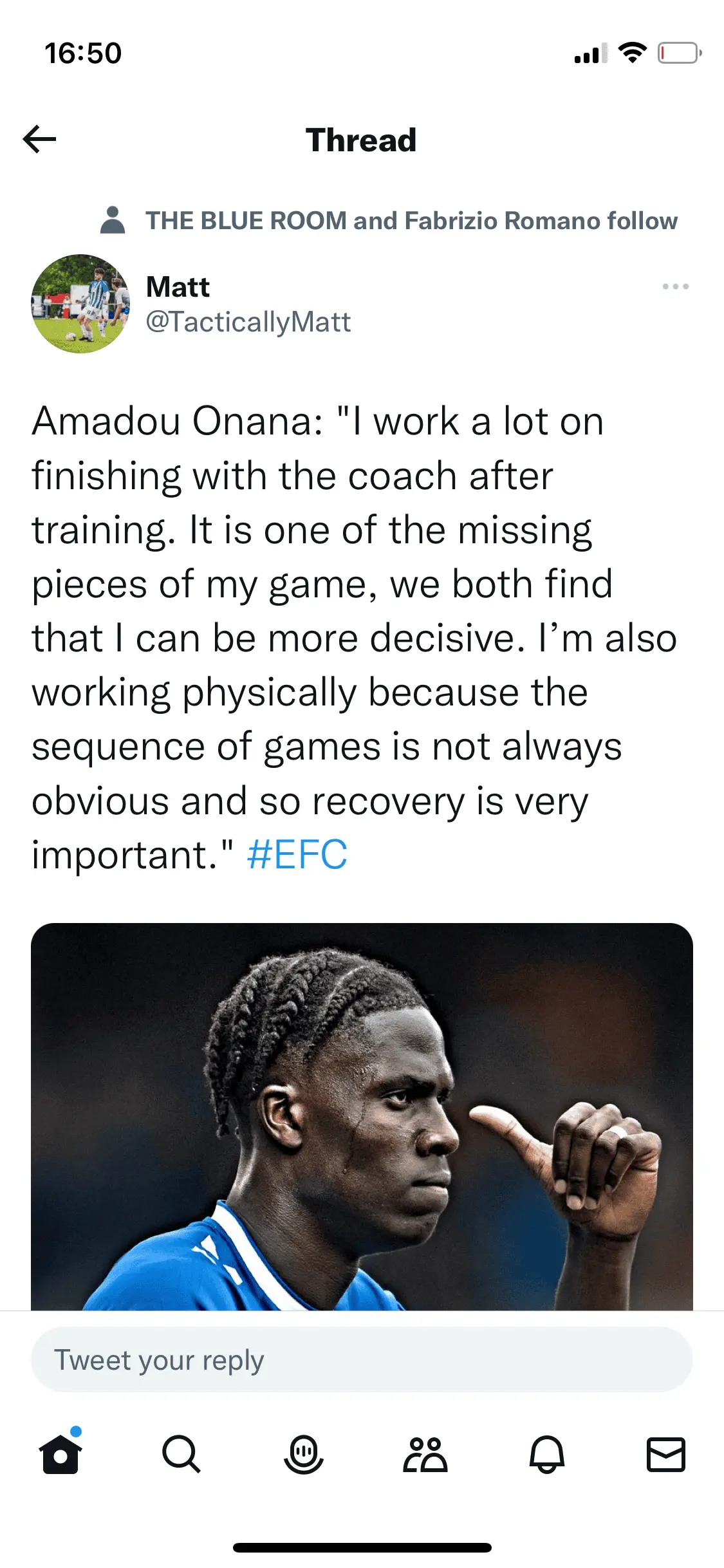Open the Amadou Onana tweet photo

coord(362,1117)
